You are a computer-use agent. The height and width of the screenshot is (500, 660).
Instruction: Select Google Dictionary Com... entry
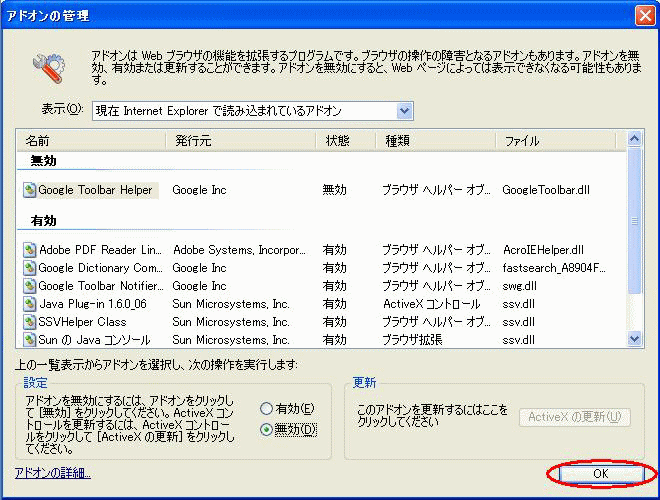point(100,268)
